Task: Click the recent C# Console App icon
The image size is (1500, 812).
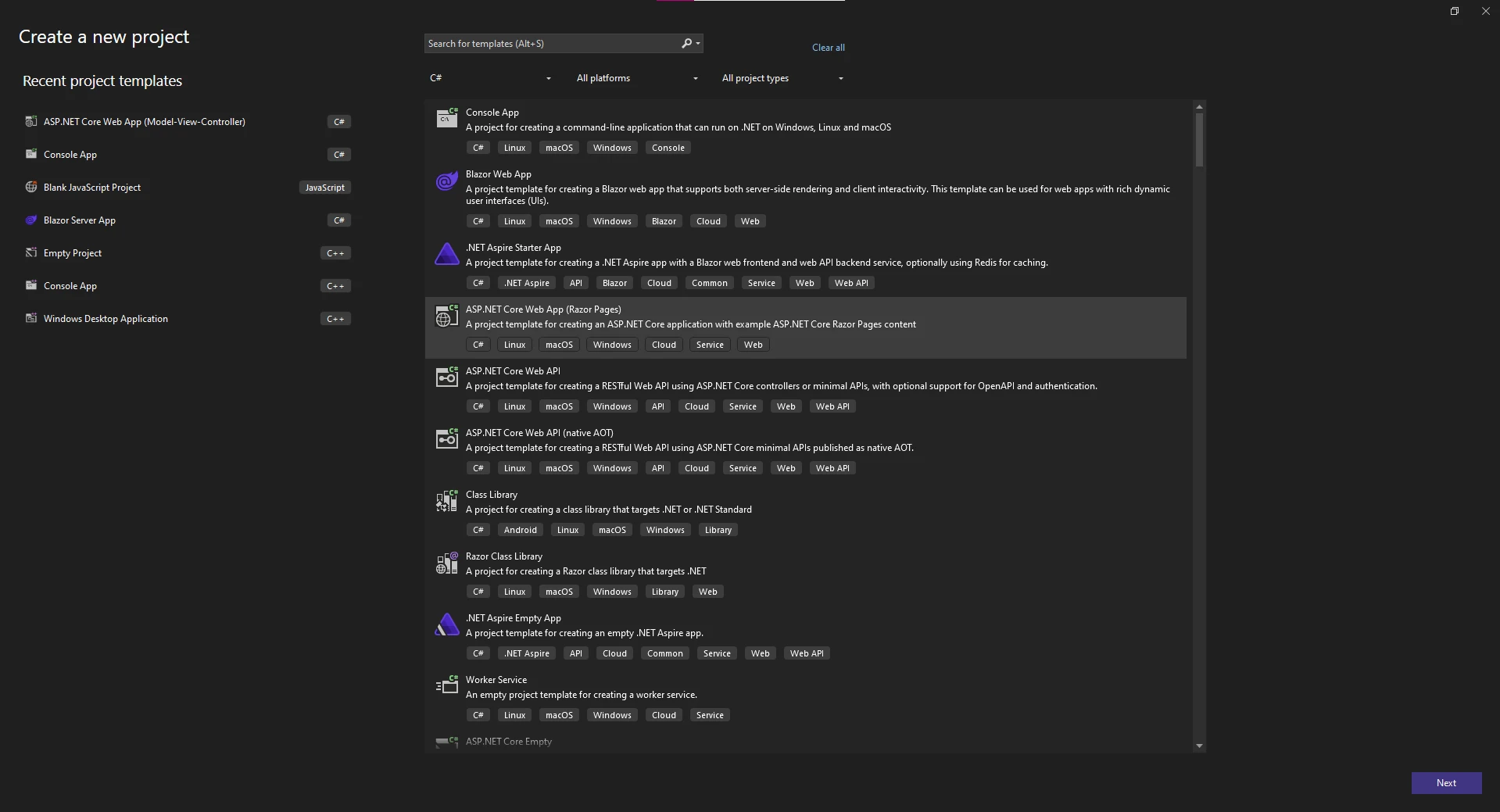Action: pyautogui.click(x=31, y=154)
